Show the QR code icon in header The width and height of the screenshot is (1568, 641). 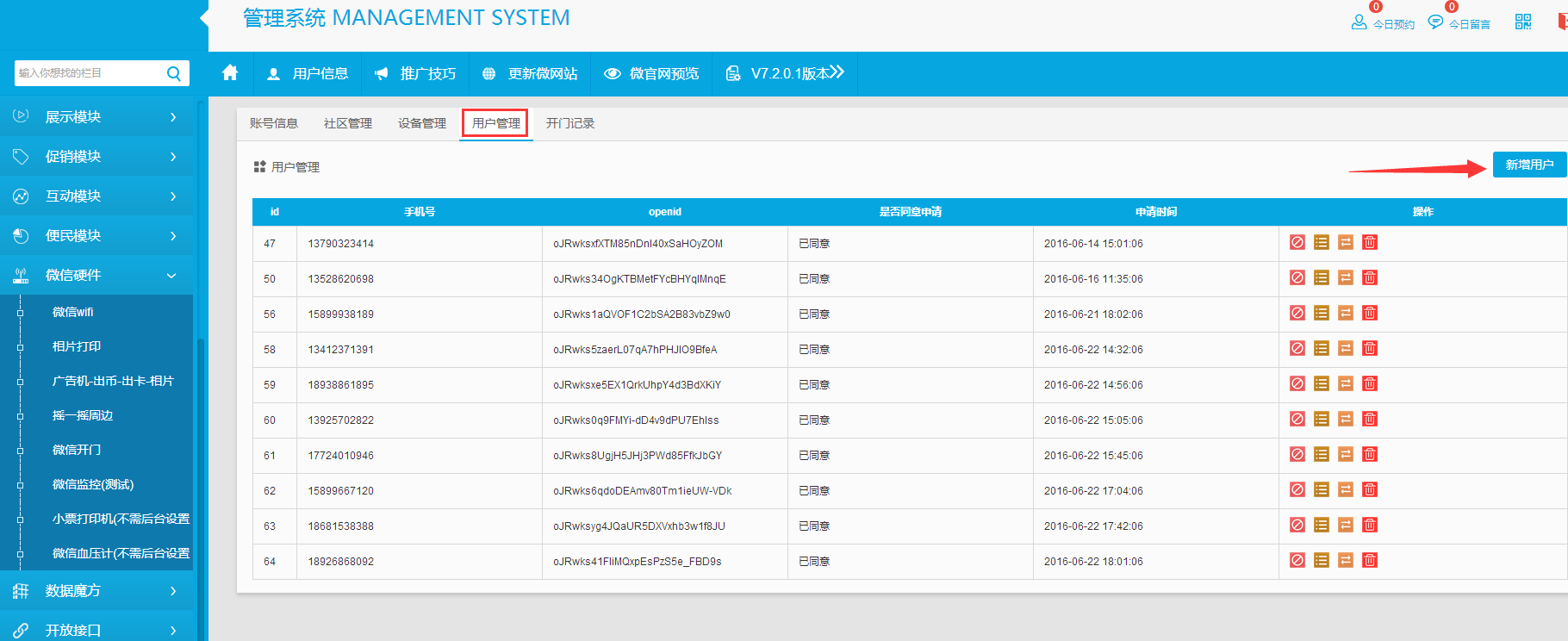click(x=1523, y=22)
